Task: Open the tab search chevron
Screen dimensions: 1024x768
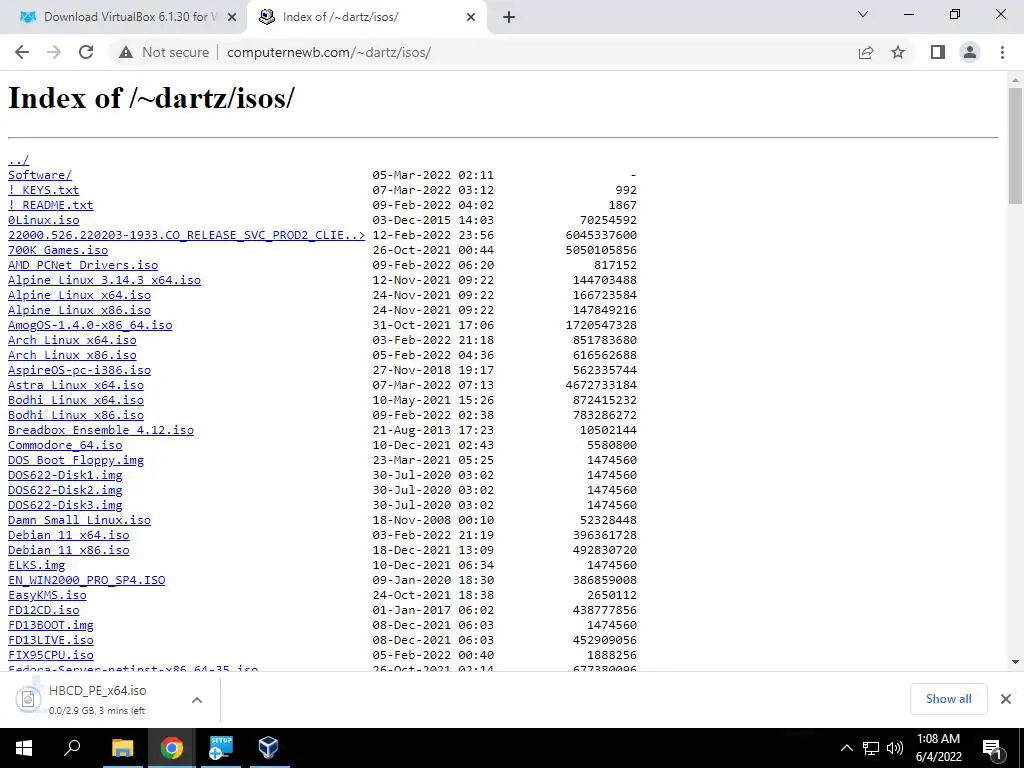Action: tap(863, 14)
